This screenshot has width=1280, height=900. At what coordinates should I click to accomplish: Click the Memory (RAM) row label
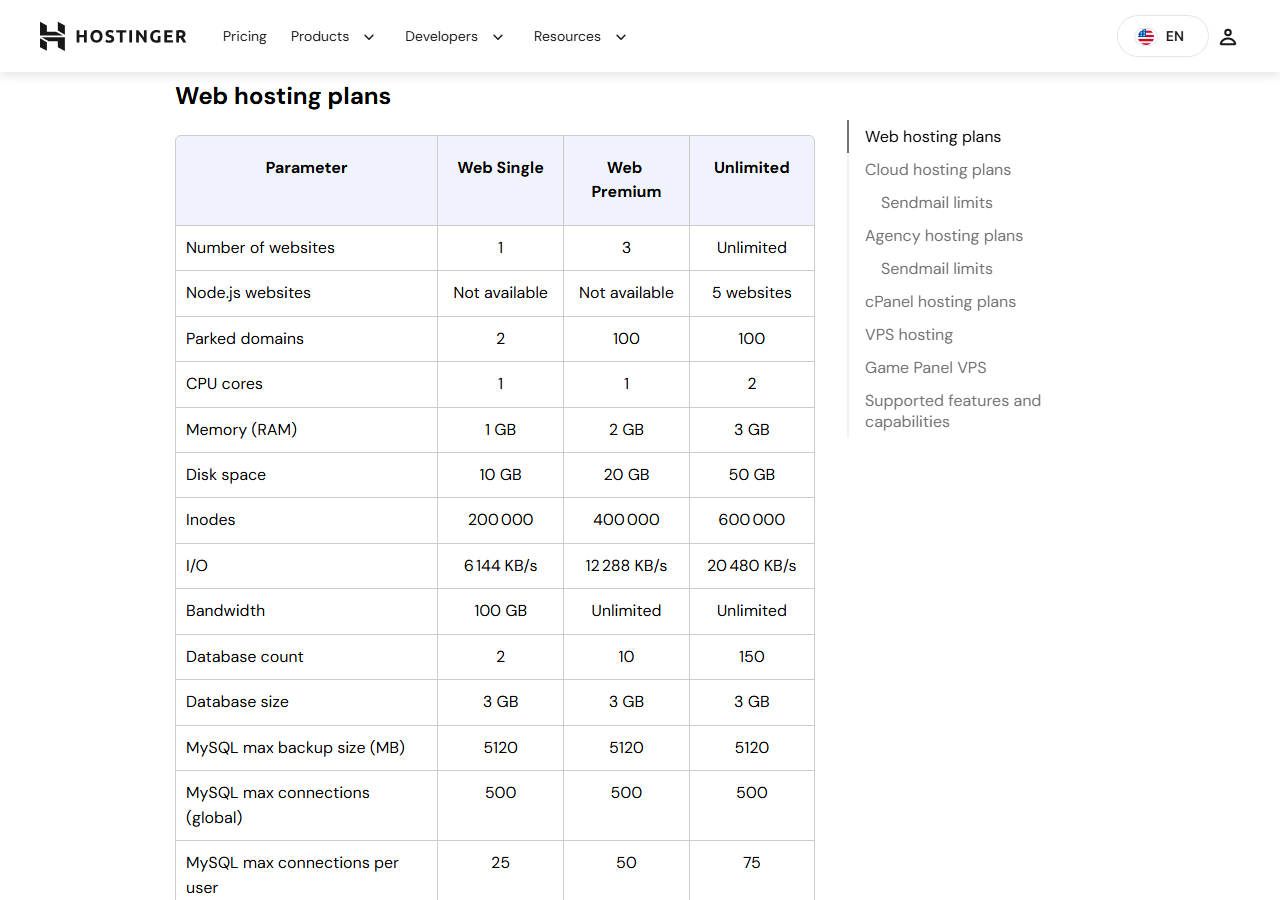pos(242,430)
